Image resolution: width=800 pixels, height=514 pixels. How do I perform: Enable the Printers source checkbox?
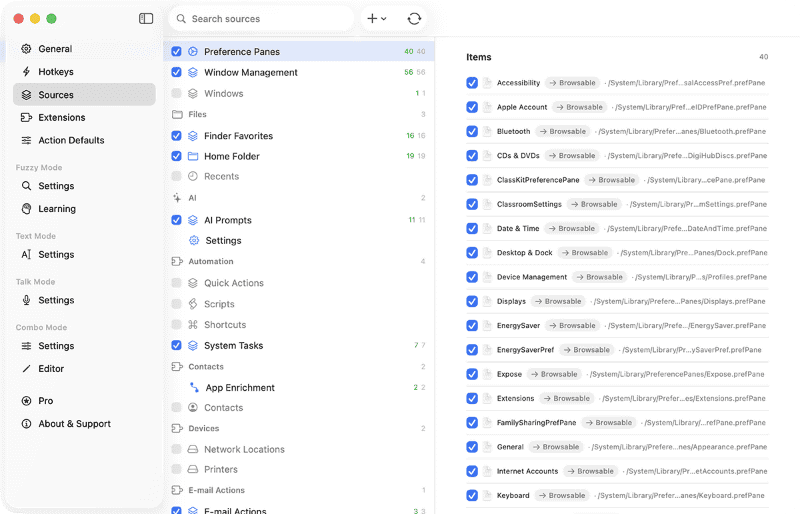(x=177, y=469)
